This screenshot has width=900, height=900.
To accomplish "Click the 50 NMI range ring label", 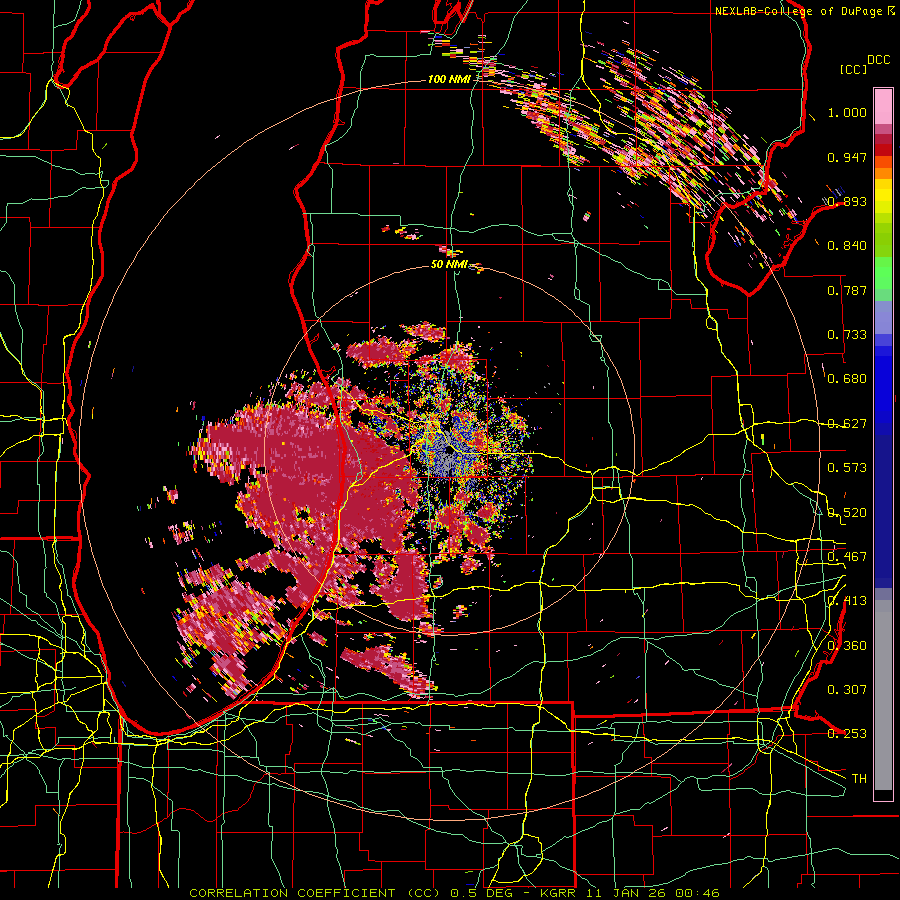I will [449, 264].
